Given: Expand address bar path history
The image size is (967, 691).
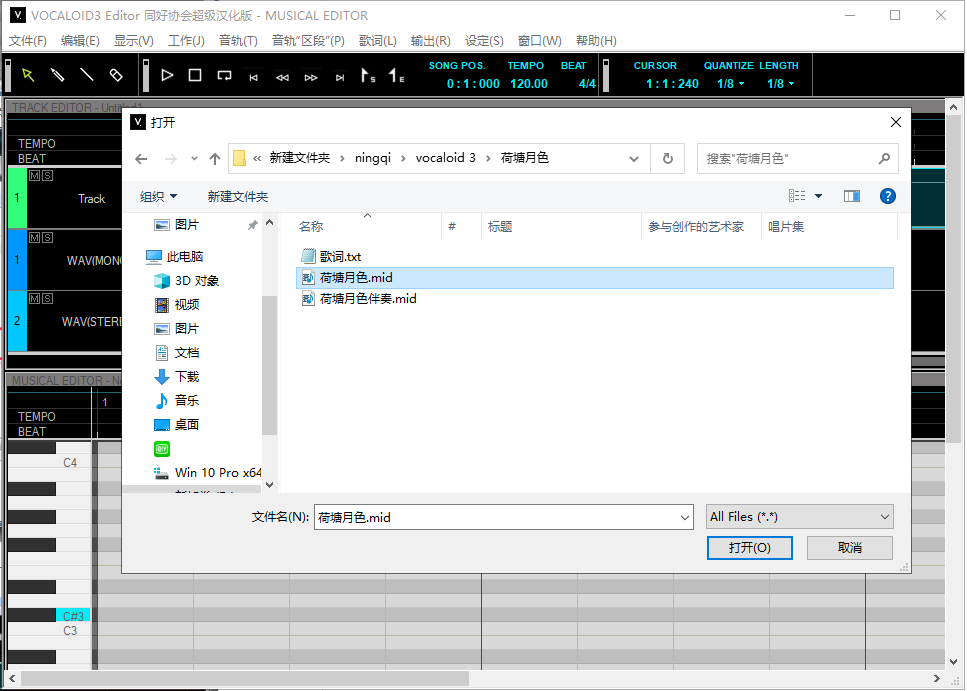Looking at the screenshot, I should pyautogui.click(x=633, y=159).
